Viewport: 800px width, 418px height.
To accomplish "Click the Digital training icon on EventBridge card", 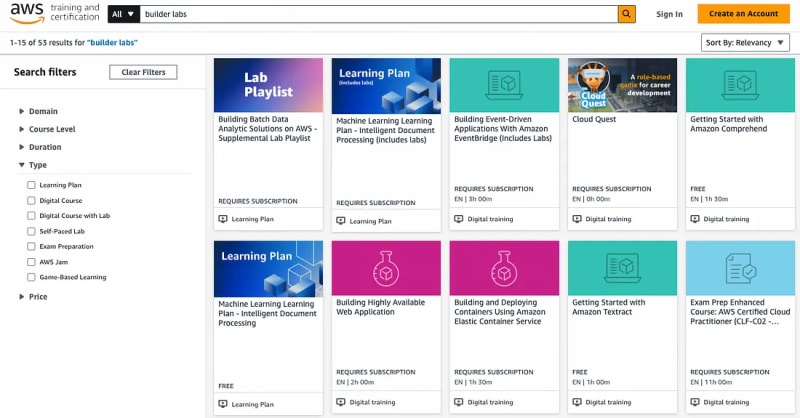I will (459, 219).
